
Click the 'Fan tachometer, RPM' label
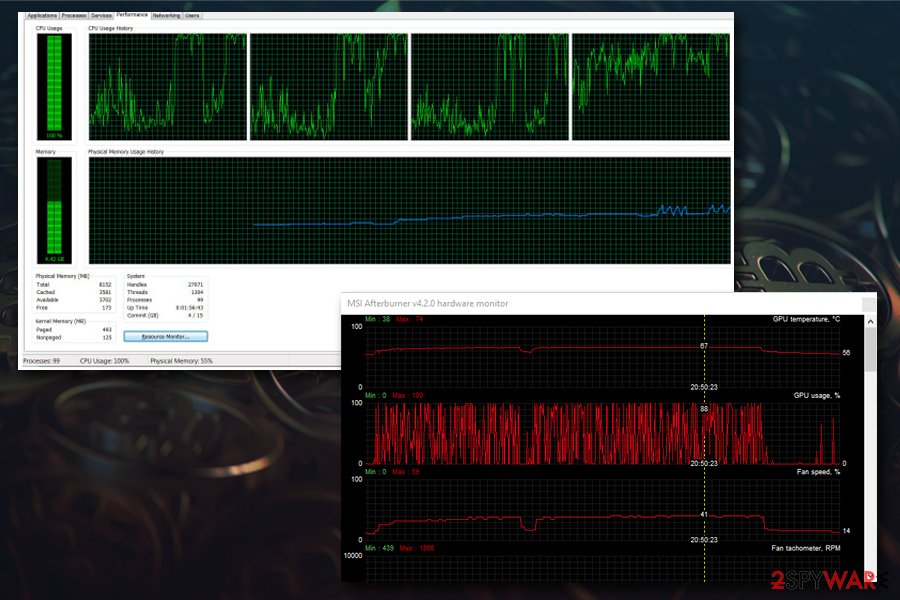click(805, 548)
